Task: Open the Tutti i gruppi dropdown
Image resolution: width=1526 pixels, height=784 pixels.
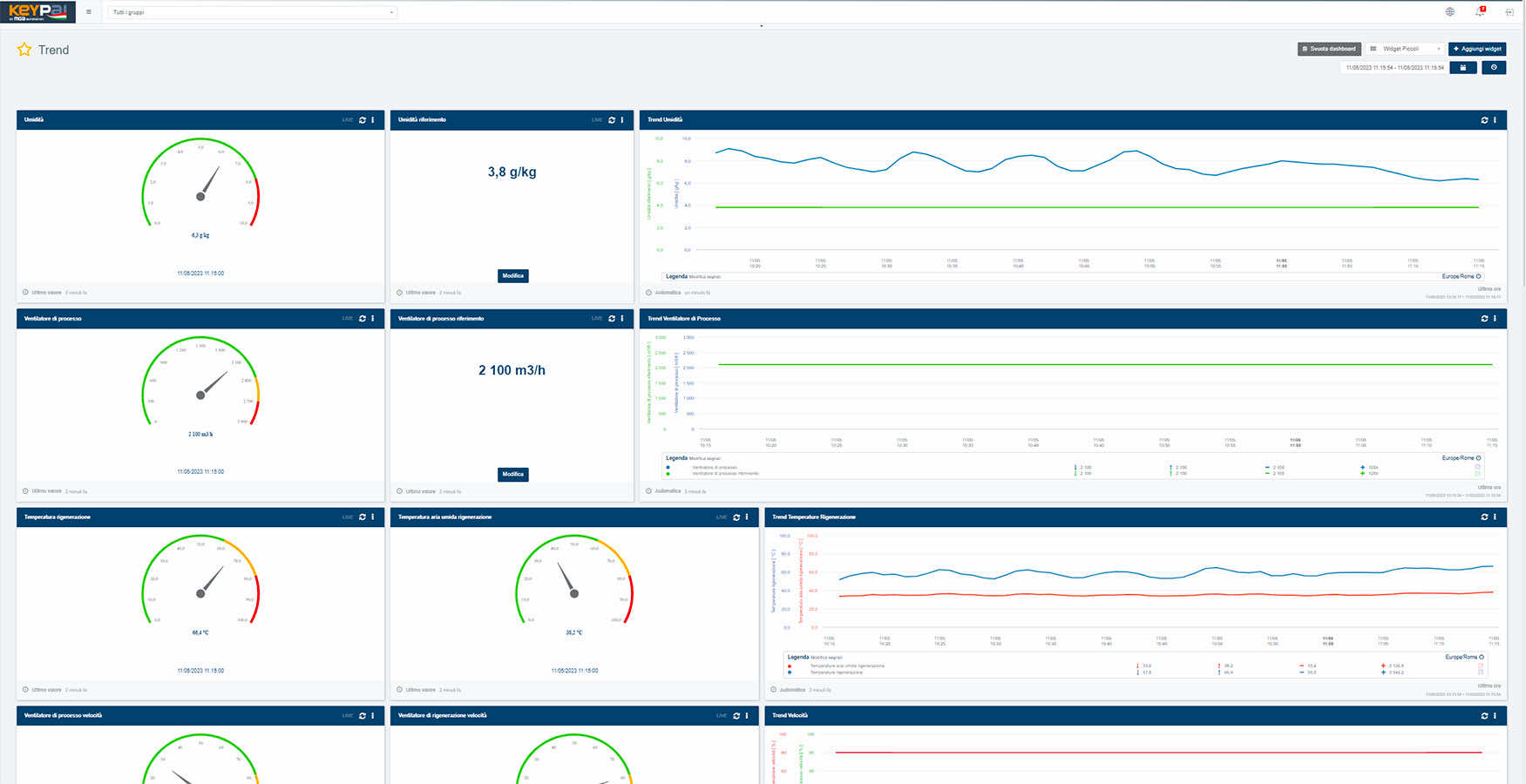Action: click(x=253, y=12)
